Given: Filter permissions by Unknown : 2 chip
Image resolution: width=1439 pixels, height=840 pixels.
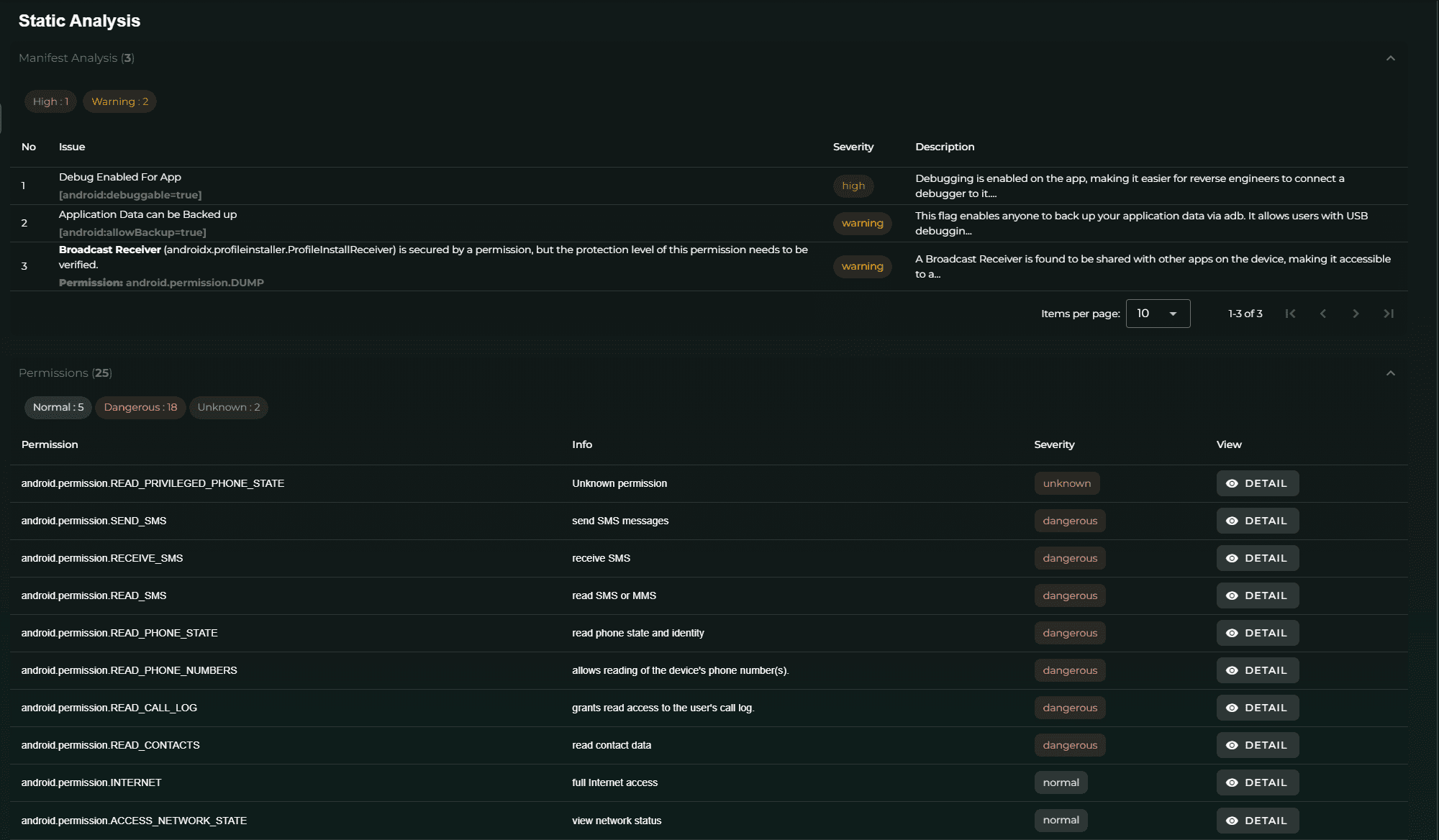Looking at the screenshot, I should (229, 407).
